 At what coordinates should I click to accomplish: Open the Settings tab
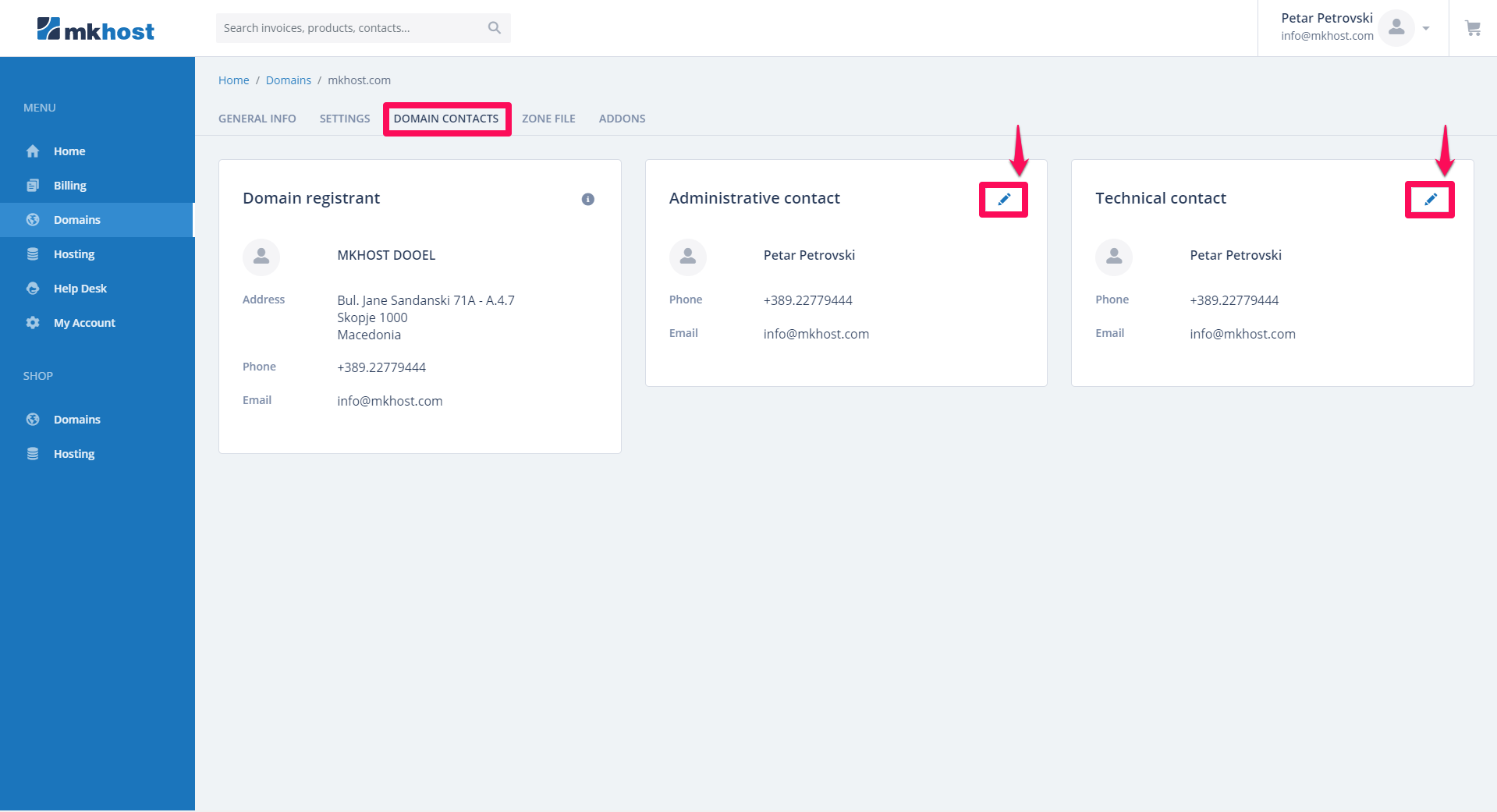point(345,119)
